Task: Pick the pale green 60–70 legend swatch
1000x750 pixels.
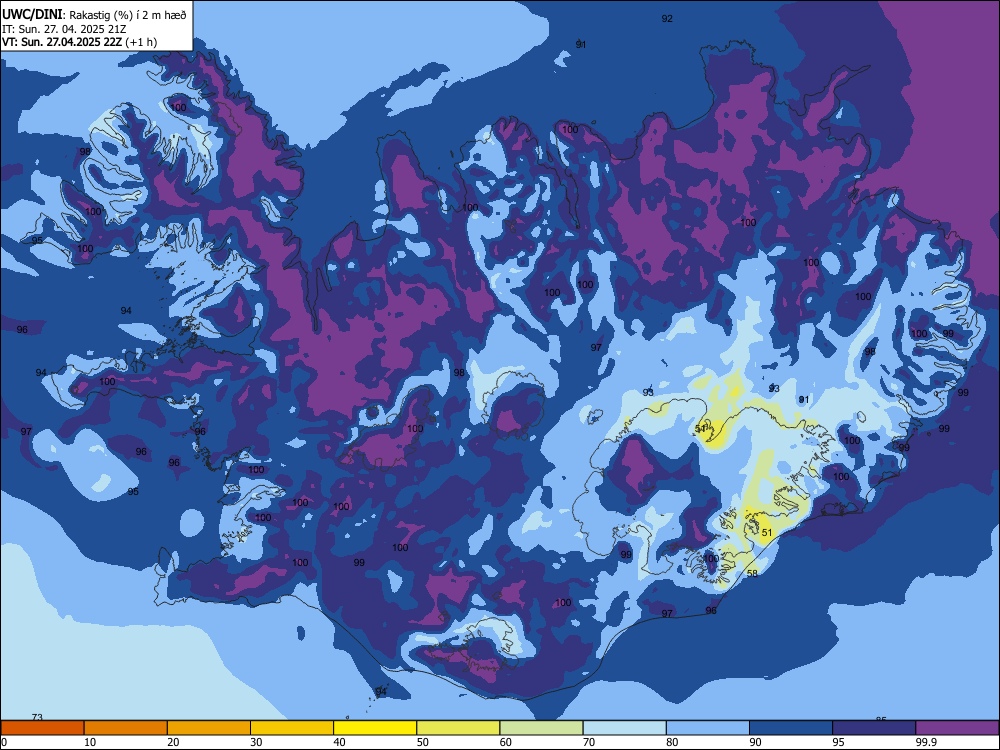Action: (541, 728)
